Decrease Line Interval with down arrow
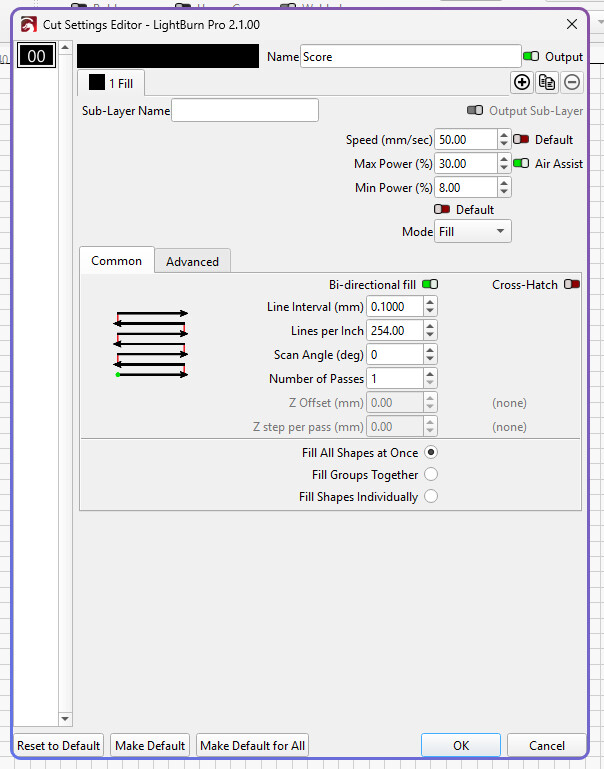Image resolution: width=604 pixels, height=769 pixels. click(430, 311)
